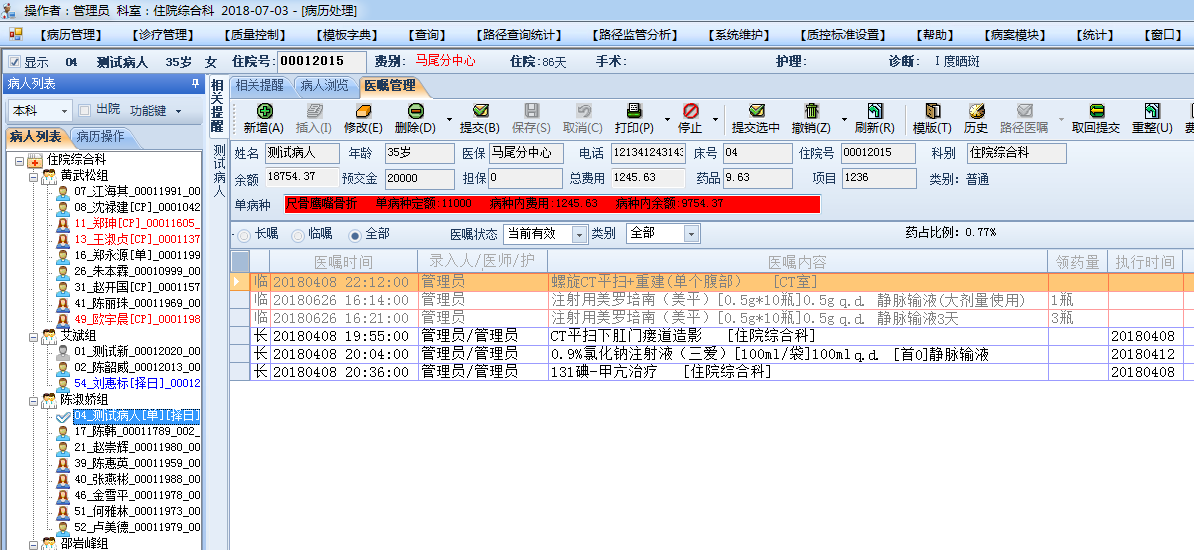The height and width of the screenshot is (550, 1194).
Task: Open the dropdown arrow next to 停止
Action: [715, 120]
